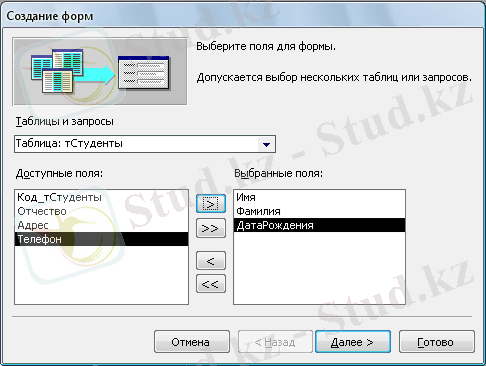Open the Таблицы и запросы dropdown arrow

point(266,144)
